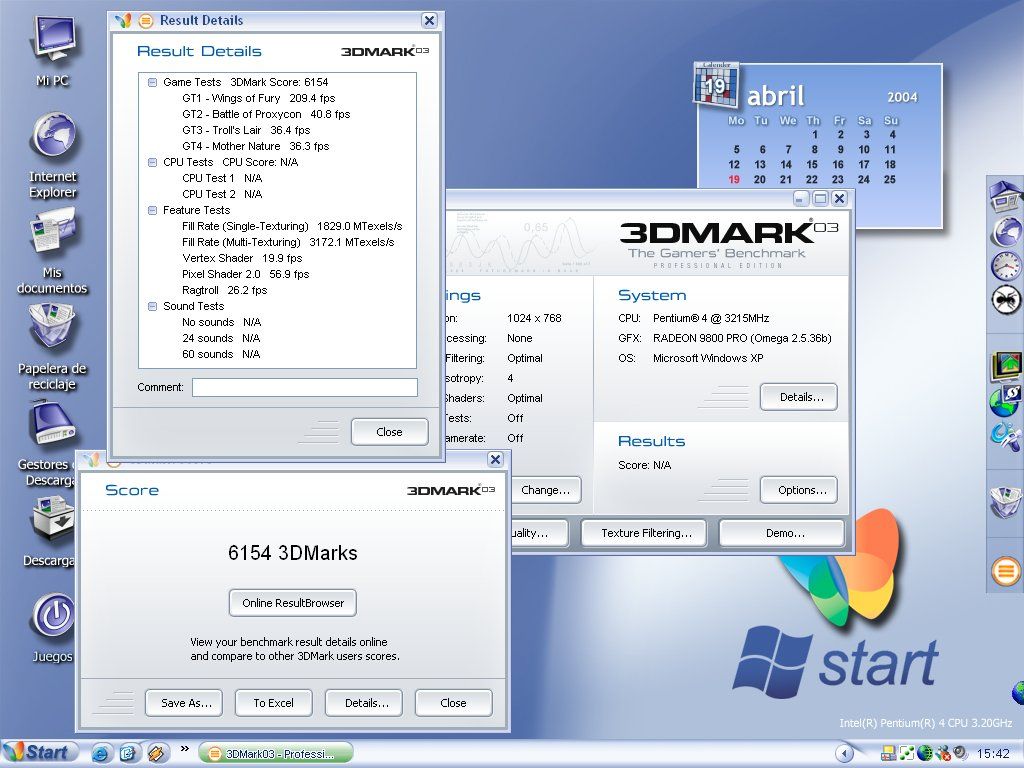Click clock icon in right sidebar dock
1024x768 pixels.
point(1005,266)
